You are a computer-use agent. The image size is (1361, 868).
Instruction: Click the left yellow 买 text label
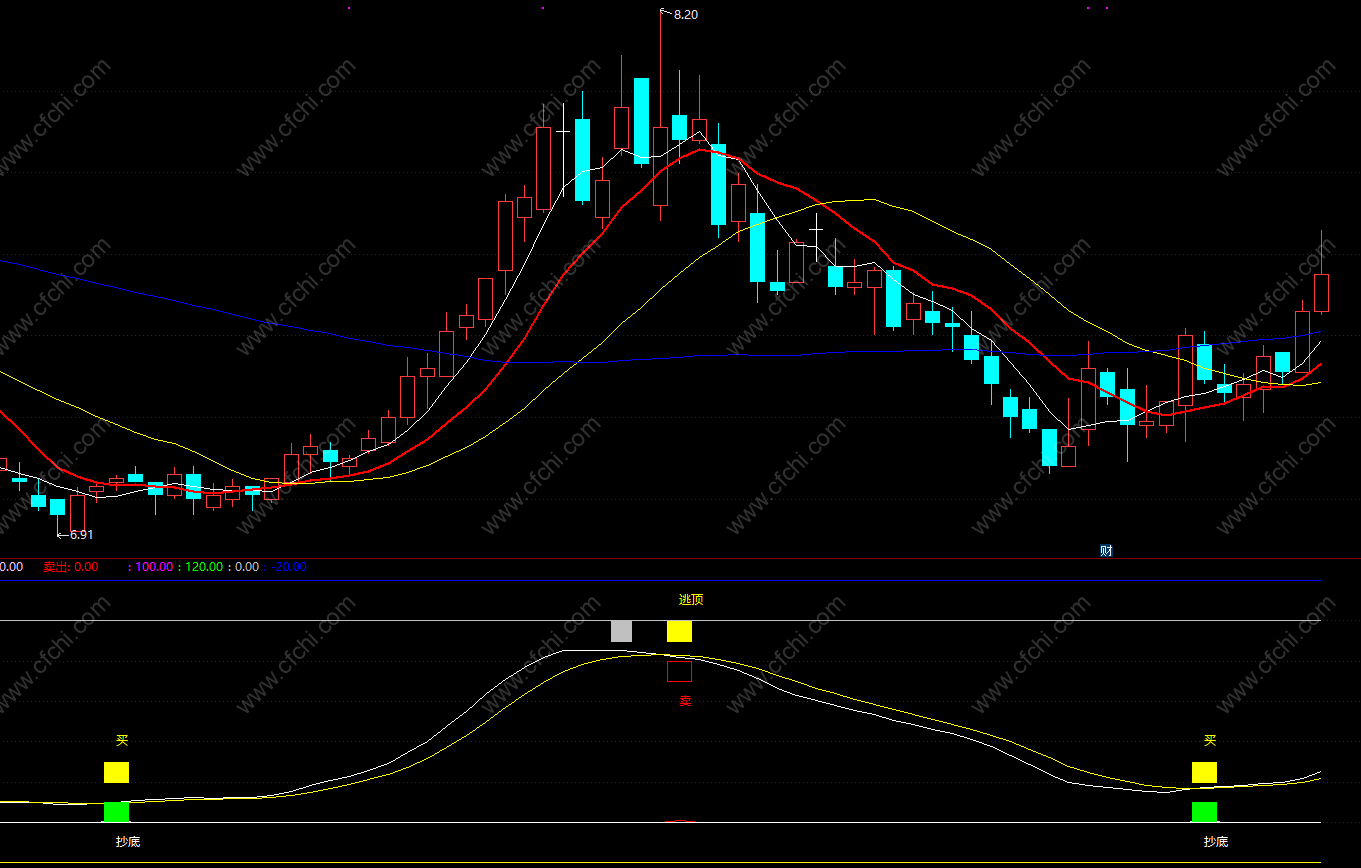point(122,741)
